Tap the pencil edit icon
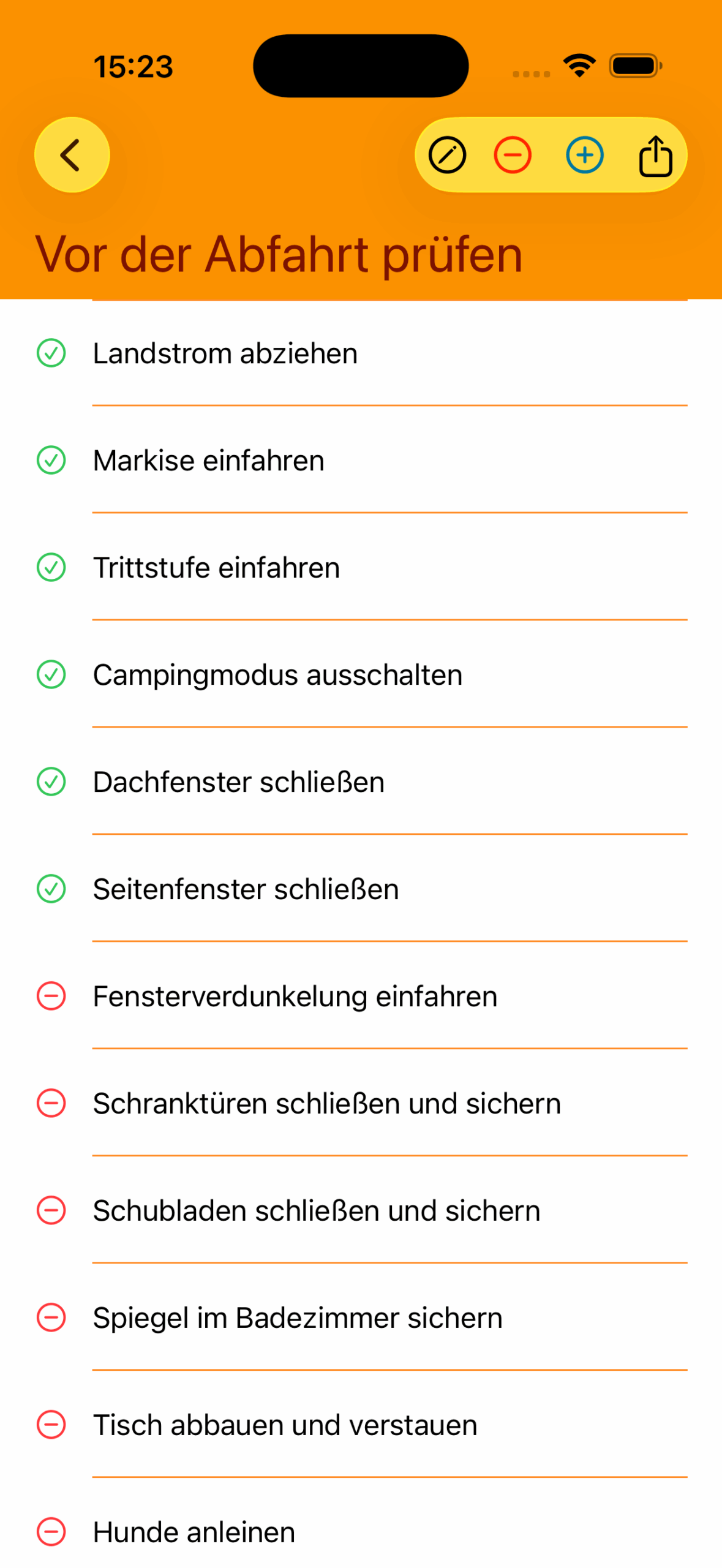The width and height of the screenshot is (722, 1568). point(447,155)
